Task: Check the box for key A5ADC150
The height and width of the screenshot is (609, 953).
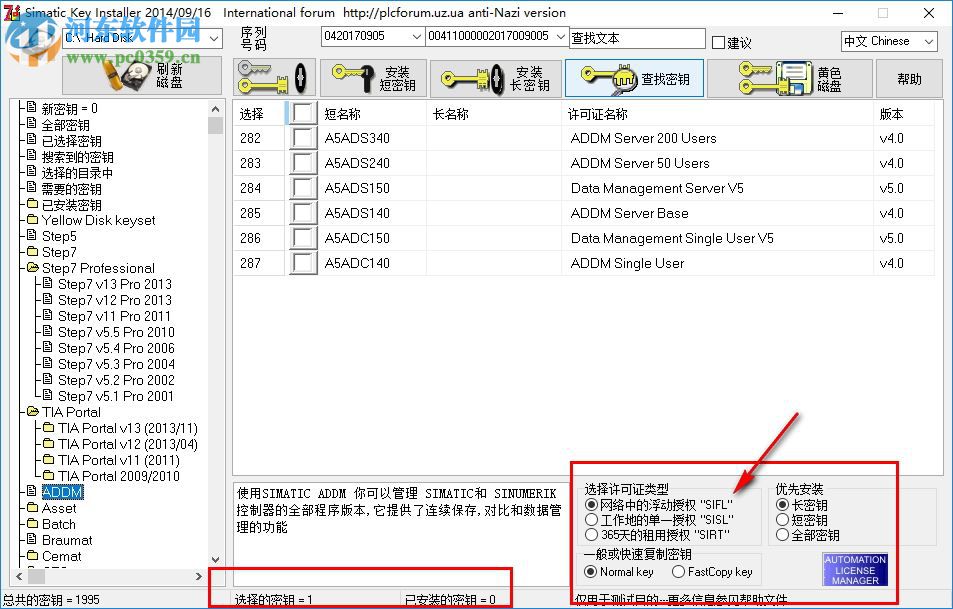Action: pyautogui.click(x=303, y=238)
